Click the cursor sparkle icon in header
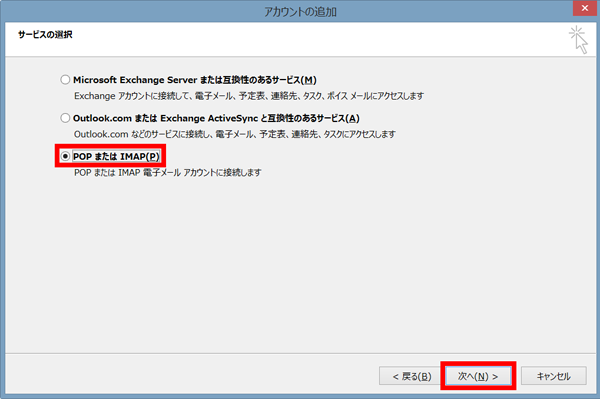The height and width of the screenshot is (399, 600). tap(578, 40)
